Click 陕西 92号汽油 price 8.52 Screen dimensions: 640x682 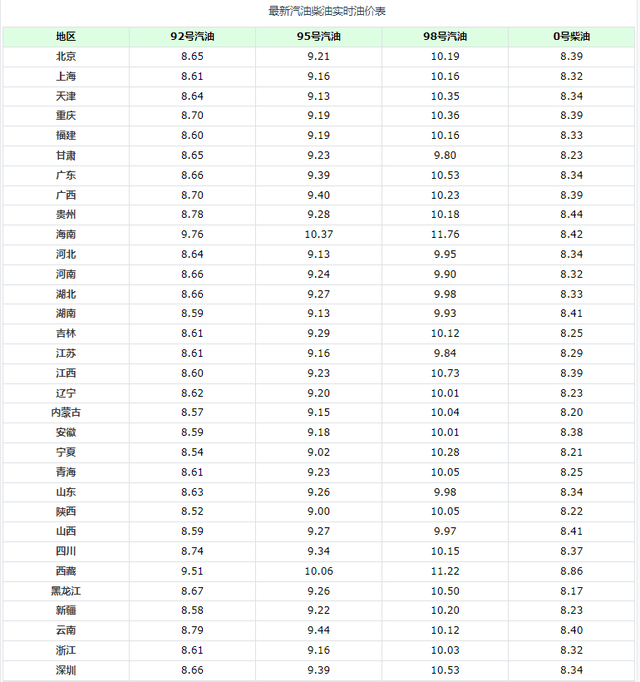tap(192, 512)
